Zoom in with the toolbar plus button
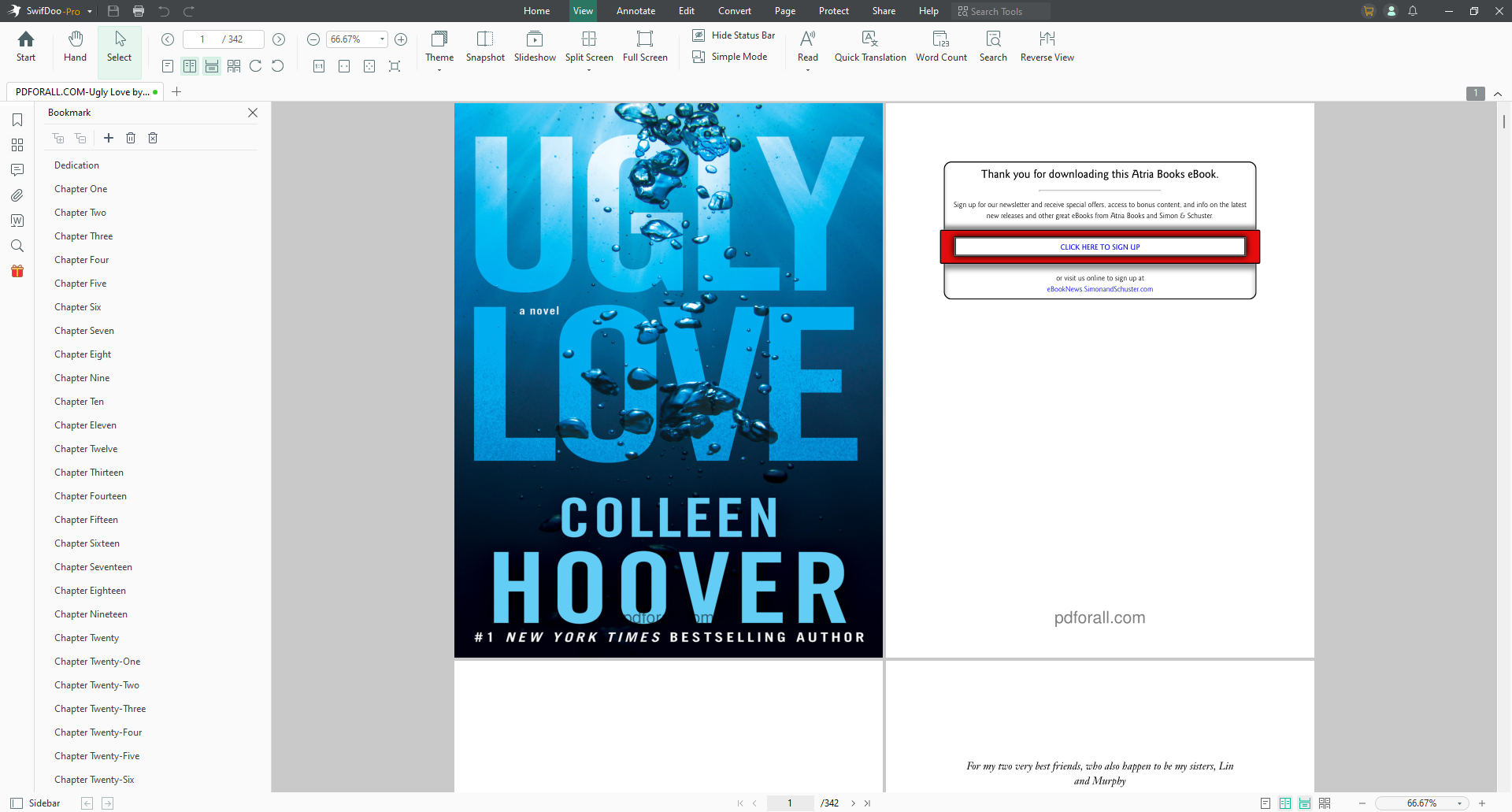This screenshot has height=812, width=1512. tap(401, 39)
